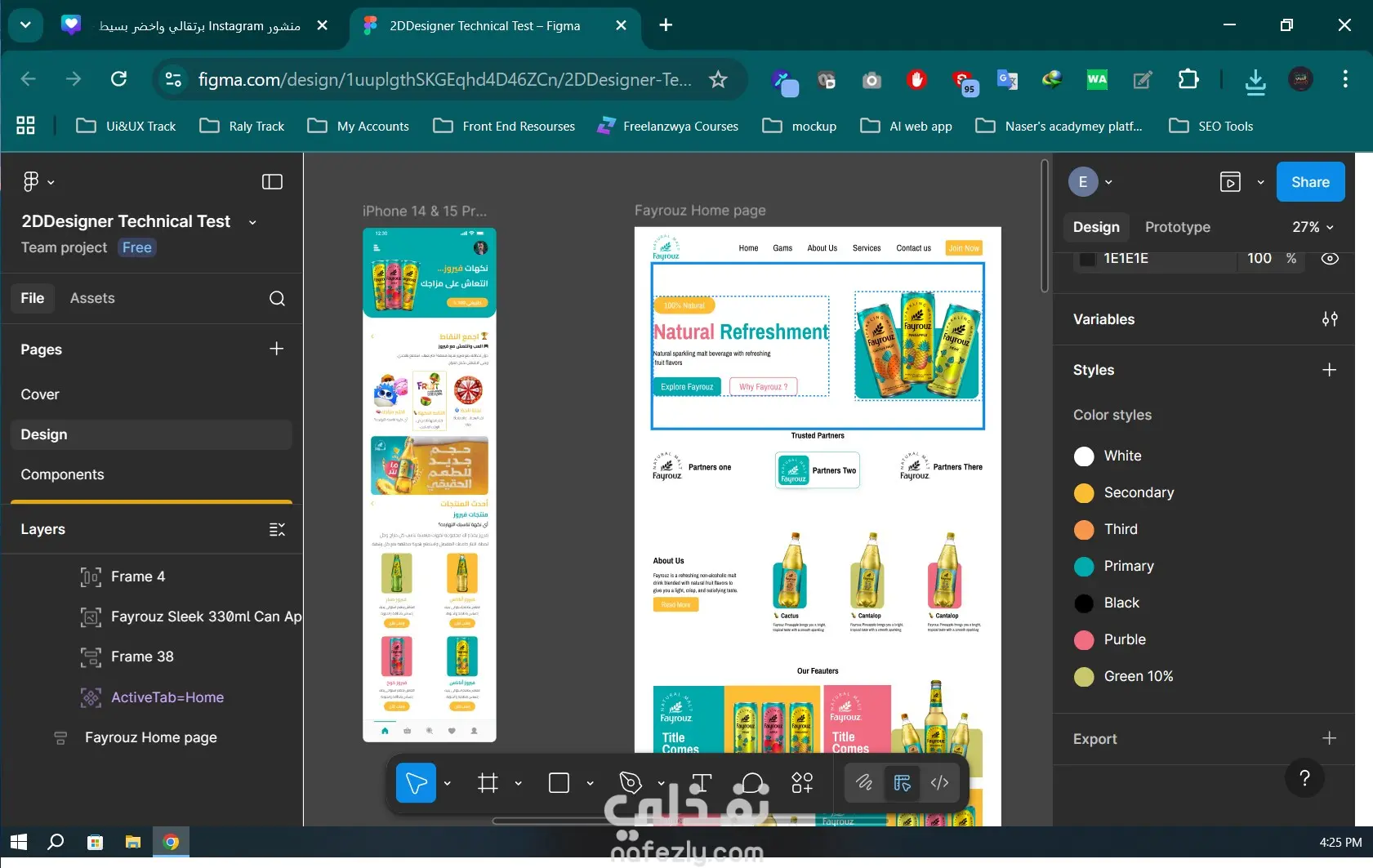Screen dimensions: 1373x868
Task: Select the Secondary color style swatch
Action: 1084,493
